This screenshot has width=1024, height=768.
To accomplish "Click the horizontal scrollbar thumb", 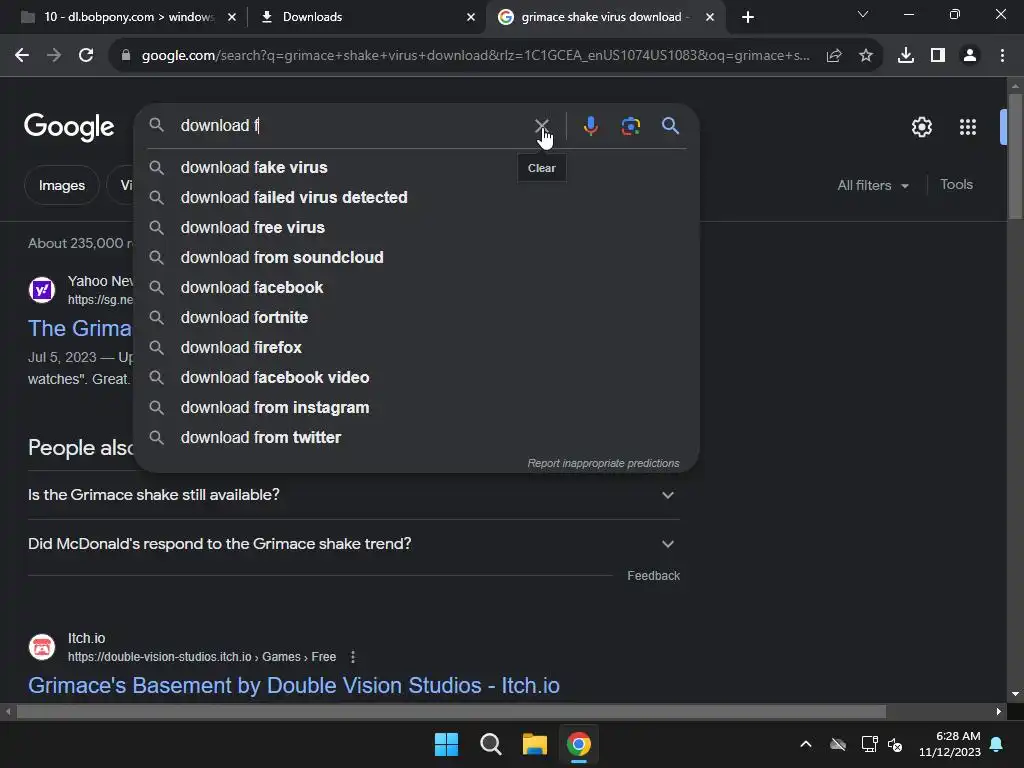I will pos(451,711).
